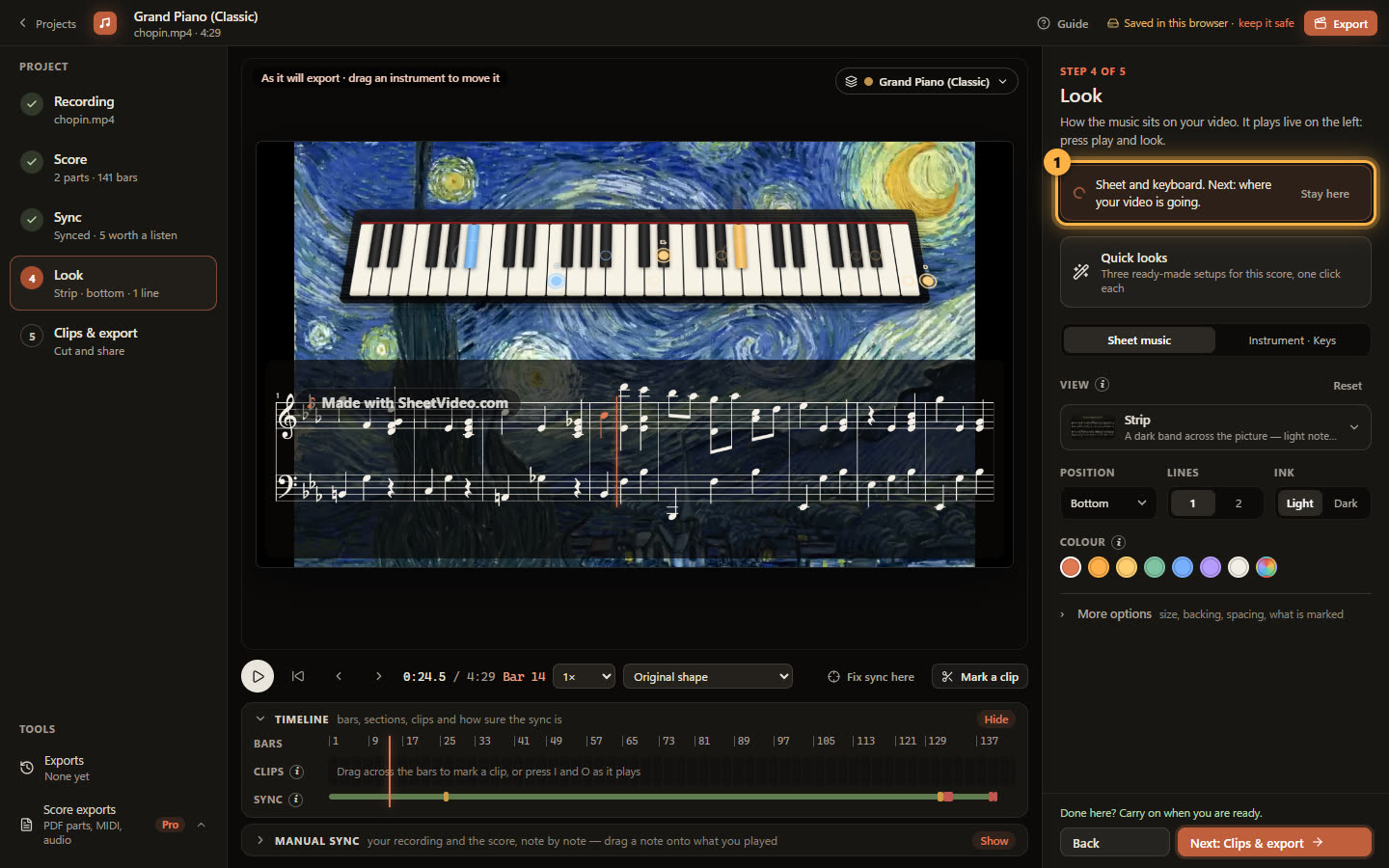This screenshot has height=868, width=1389.
Task: Set lines to 2
Action: click(1239, 503)
